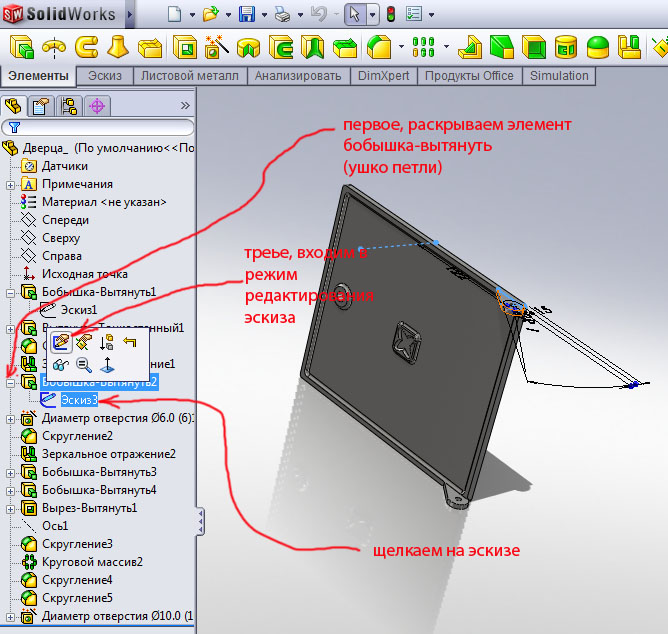
Task: Expand the panel using the double chevron
Action: pos(184,105)
